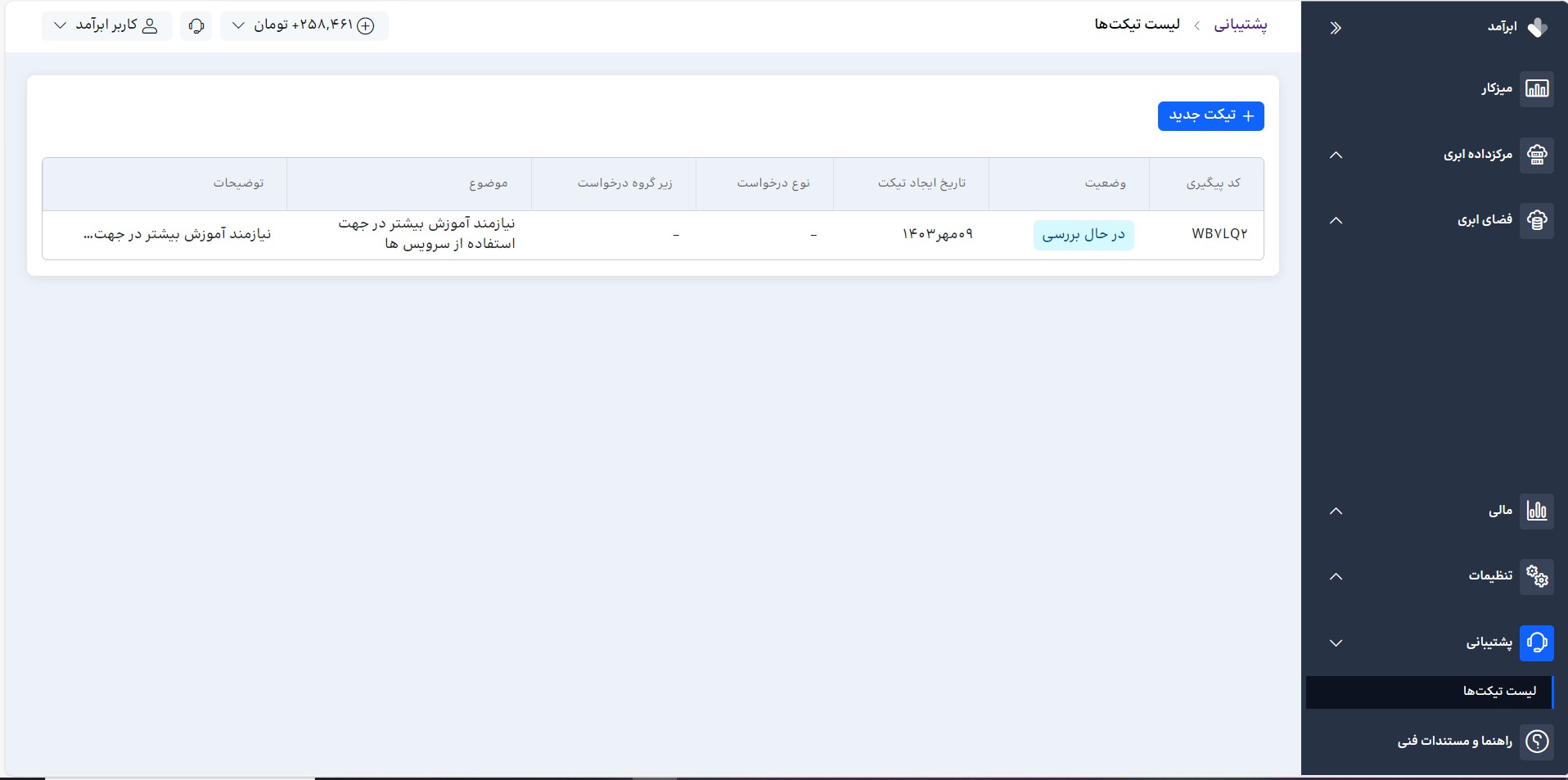The width and height of the screenshot is (1568, 780).
Task: Select مرکزداده ابری menu label
Action: coord(1478,155)
